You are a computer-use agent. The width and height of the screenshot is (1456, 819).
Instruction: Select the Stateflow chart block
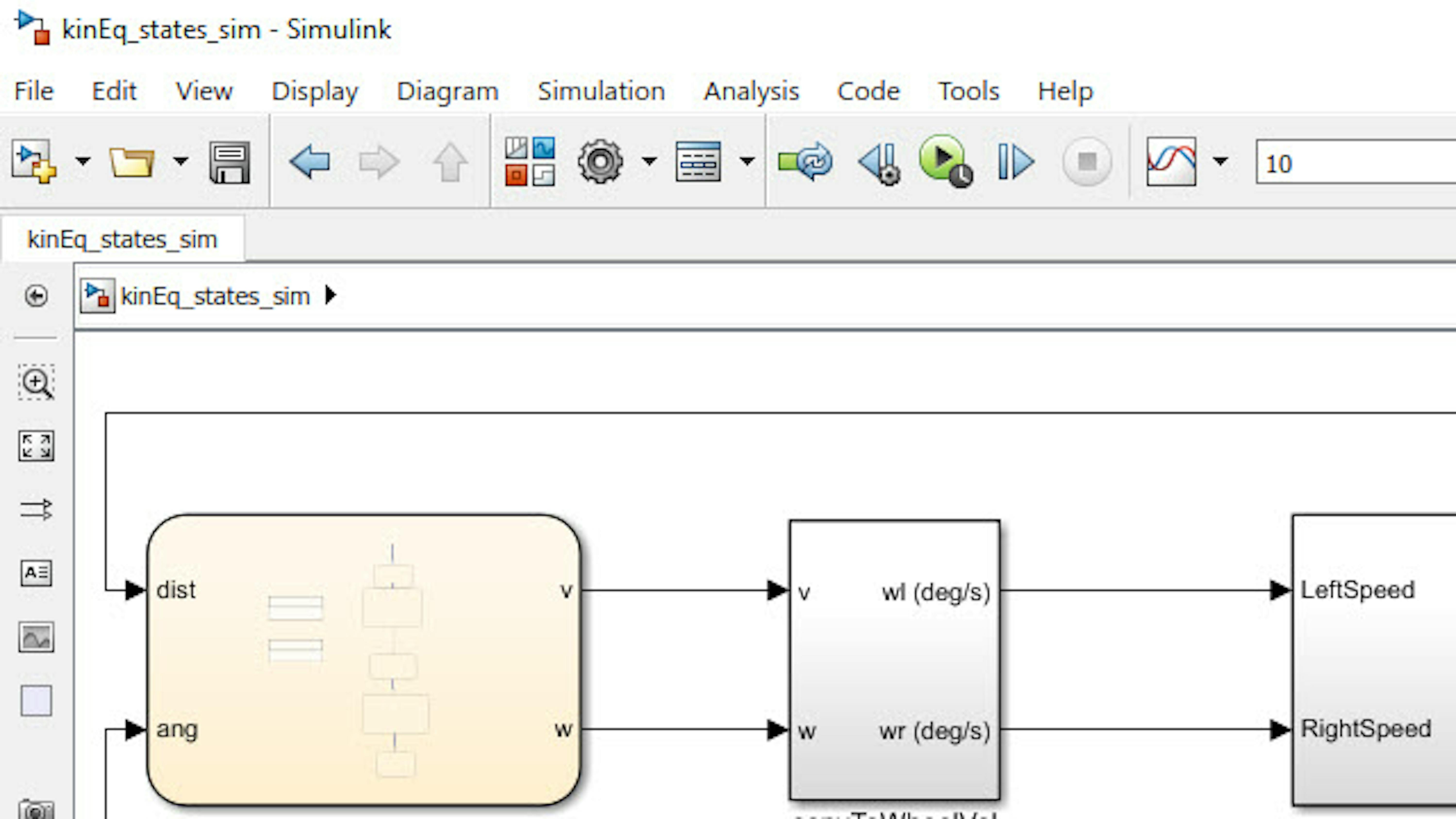pos(364,660)
